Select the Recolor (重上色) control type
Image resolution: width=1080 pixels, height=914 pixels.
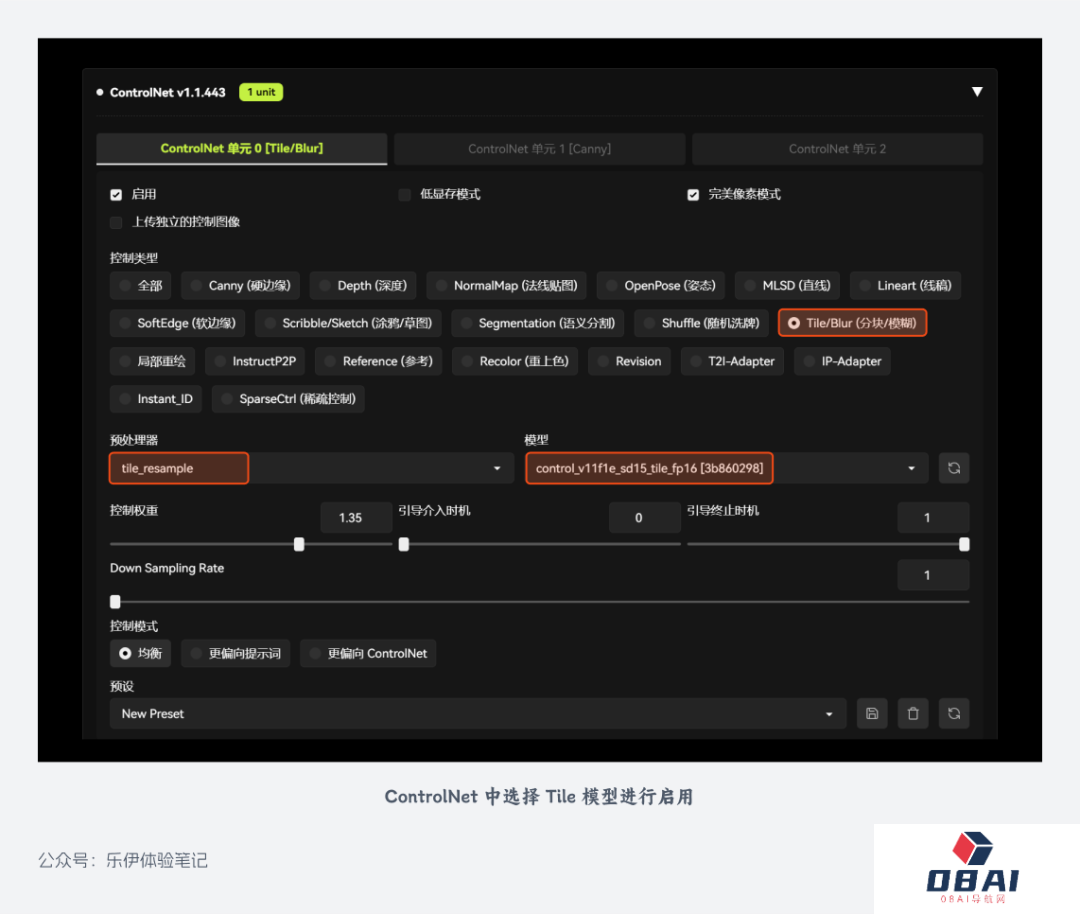[515, 361]
